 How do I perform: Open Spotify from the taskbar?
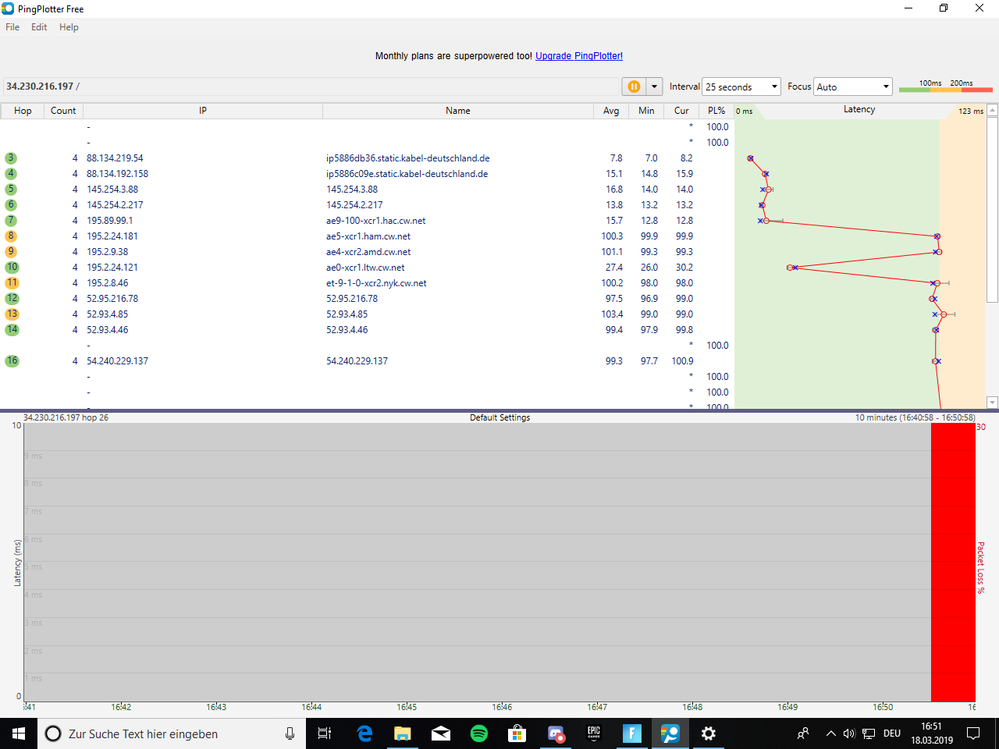pos(478,734)
